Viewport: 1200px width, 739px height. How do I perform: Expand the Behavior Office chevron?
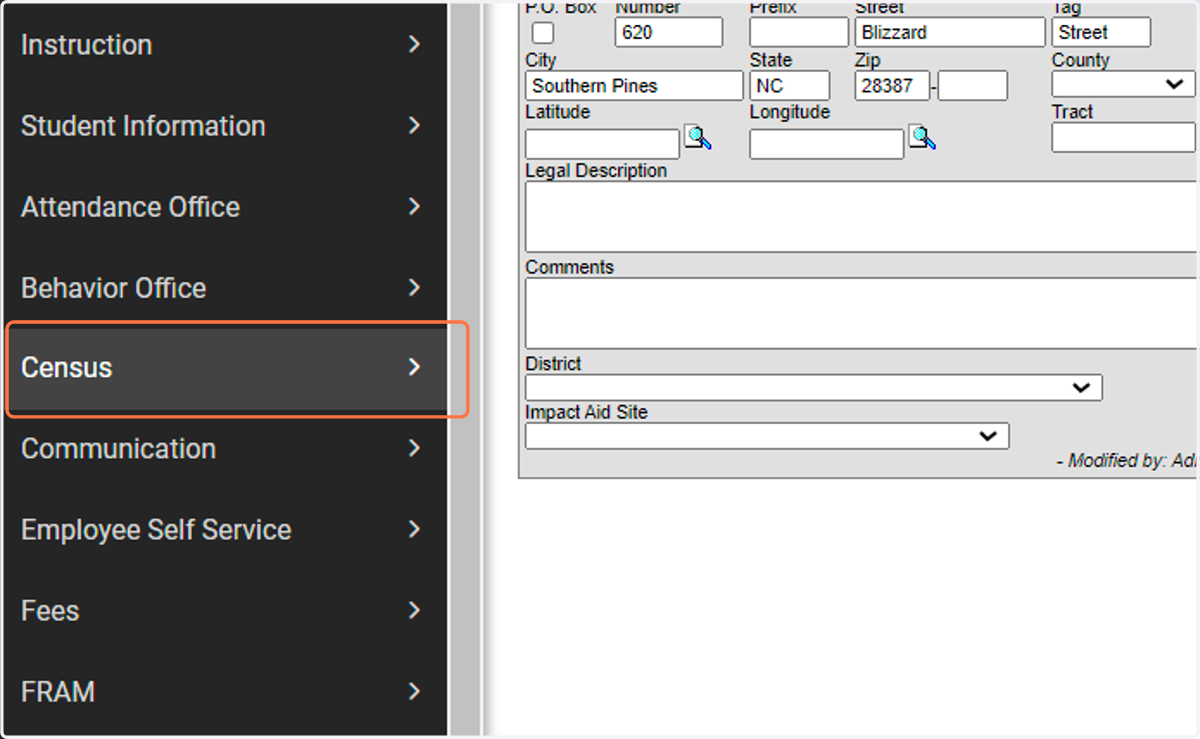click(x=415, y=288)
